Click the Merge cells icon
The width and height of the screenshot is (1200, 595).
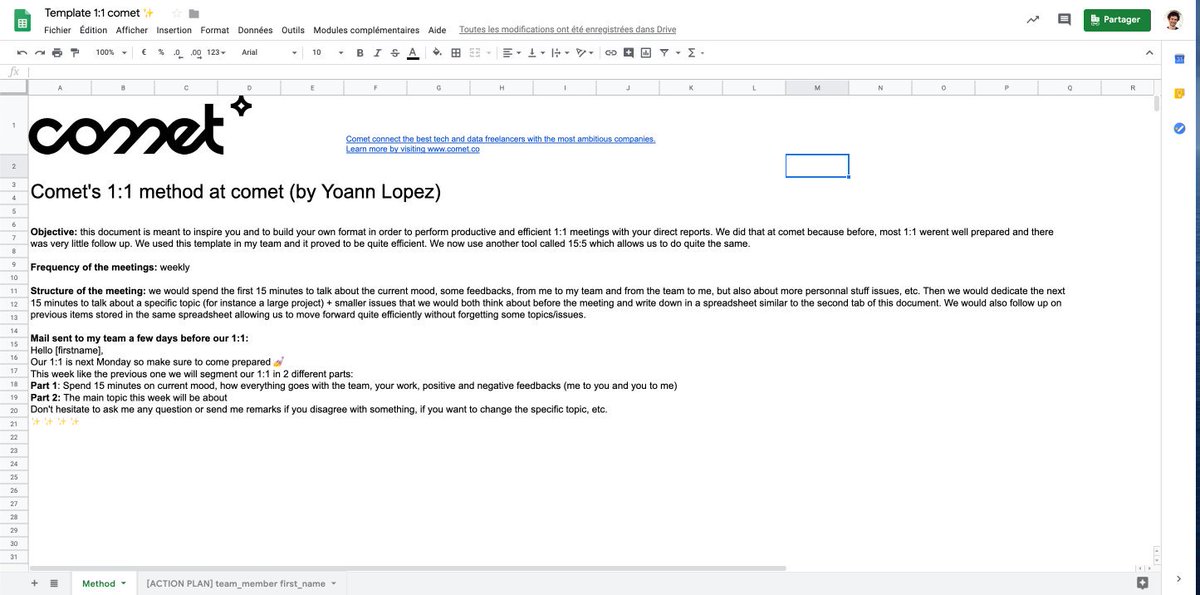pos(475,53)
